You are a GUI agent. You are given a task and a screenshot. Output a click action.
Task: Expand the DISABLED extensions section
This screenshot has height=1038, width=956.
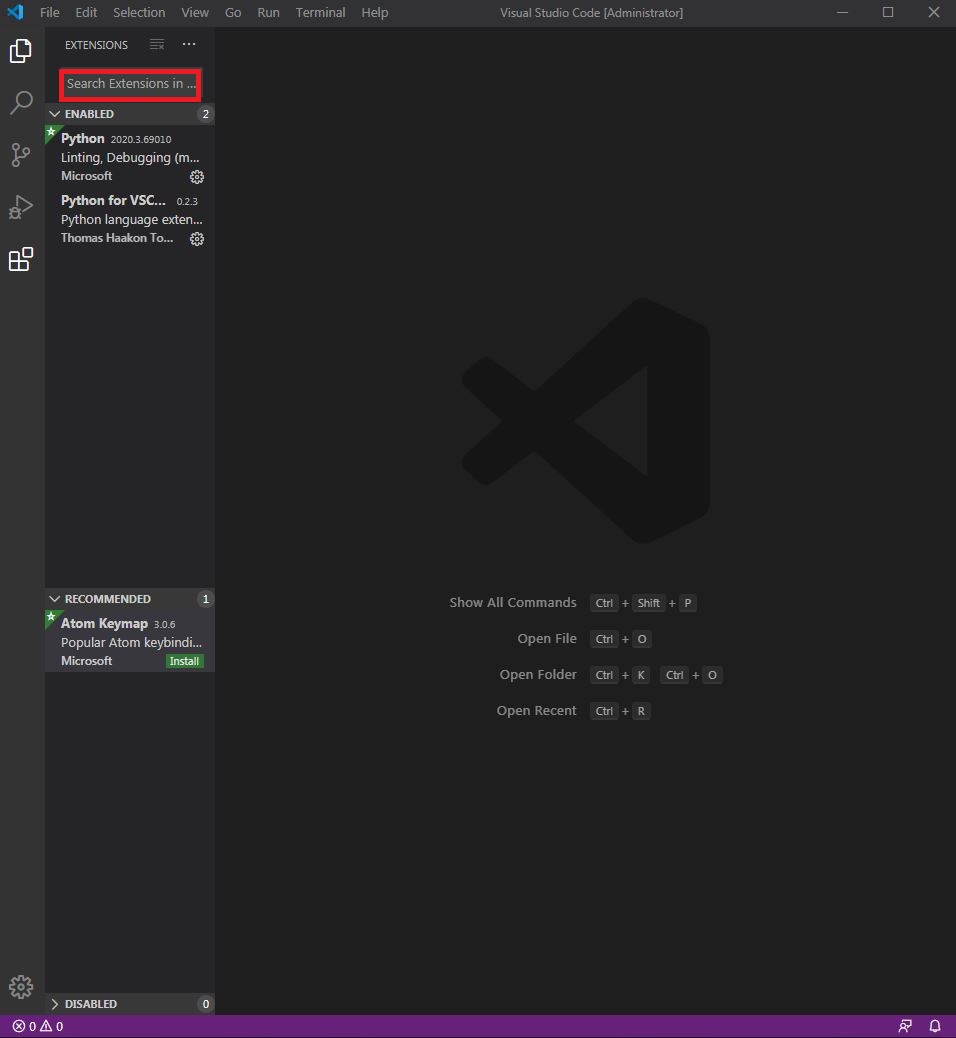pos(129,1004)
